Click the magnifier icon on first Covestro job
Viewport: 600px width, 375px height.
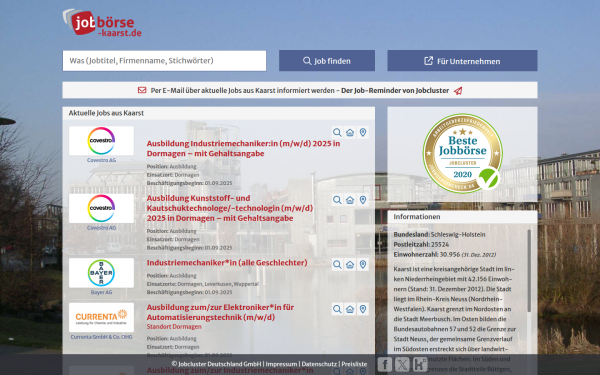(337, 132)
